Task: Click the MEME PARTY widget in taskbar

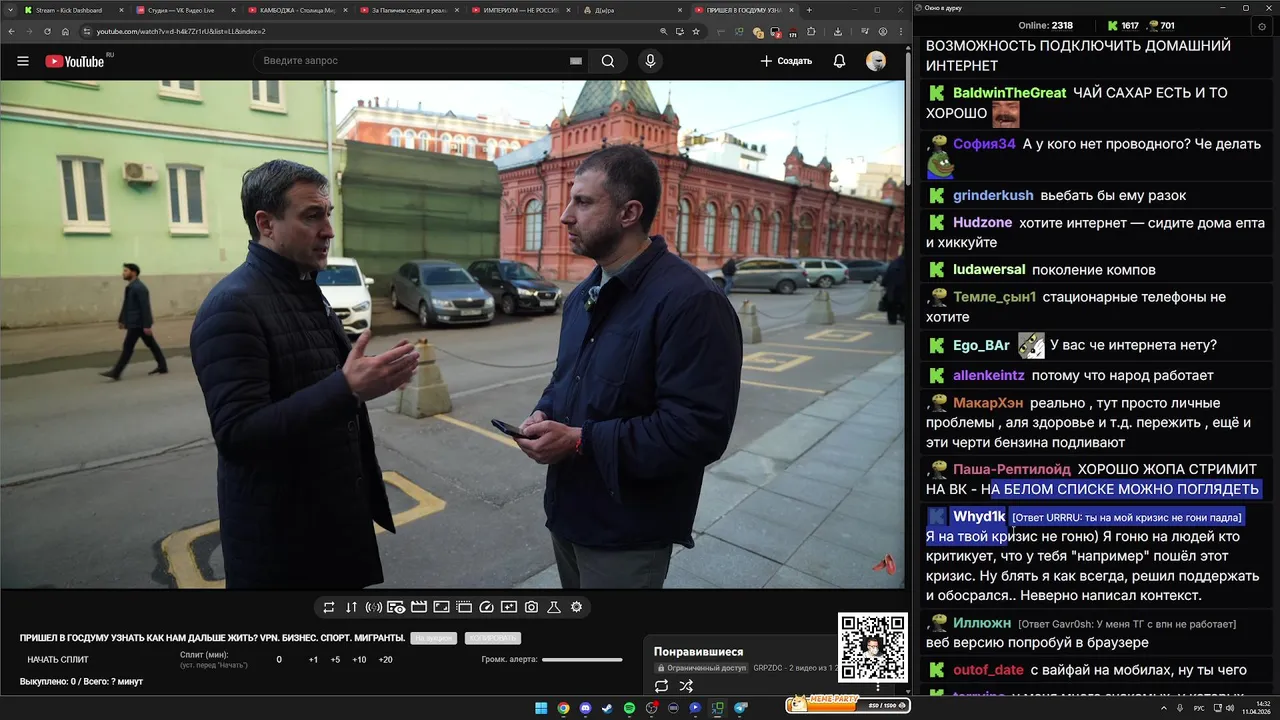Action: click(846, 704)
